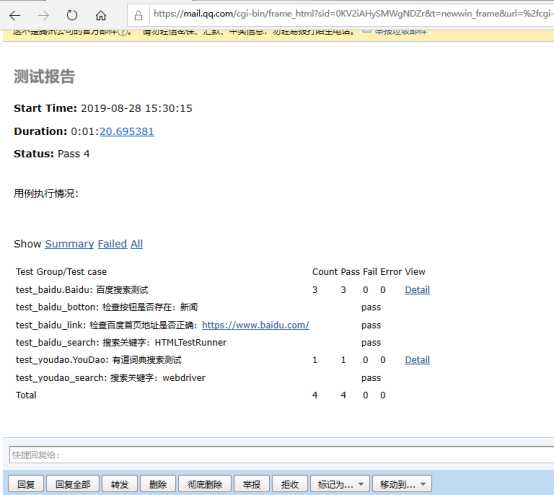Expand the 移动到... dropdown
This screenshot has height=495, width=554.
(x=402, y=484)
